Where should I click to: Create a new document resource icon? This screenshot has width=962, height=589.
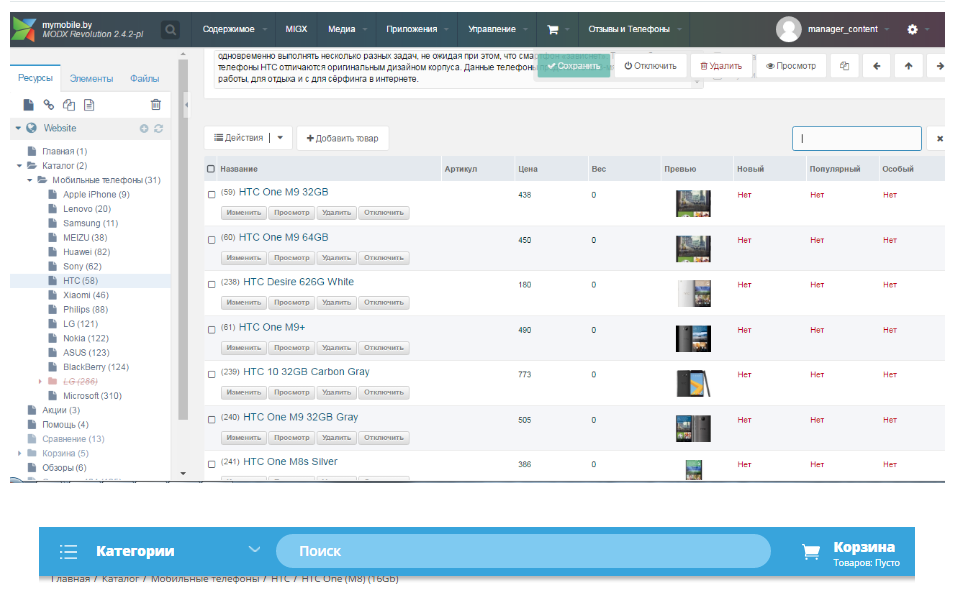click(28, 105)
